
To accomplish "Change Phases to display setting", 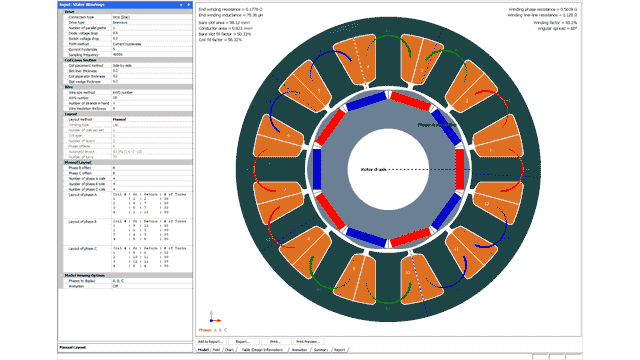I will pos(151,281).
